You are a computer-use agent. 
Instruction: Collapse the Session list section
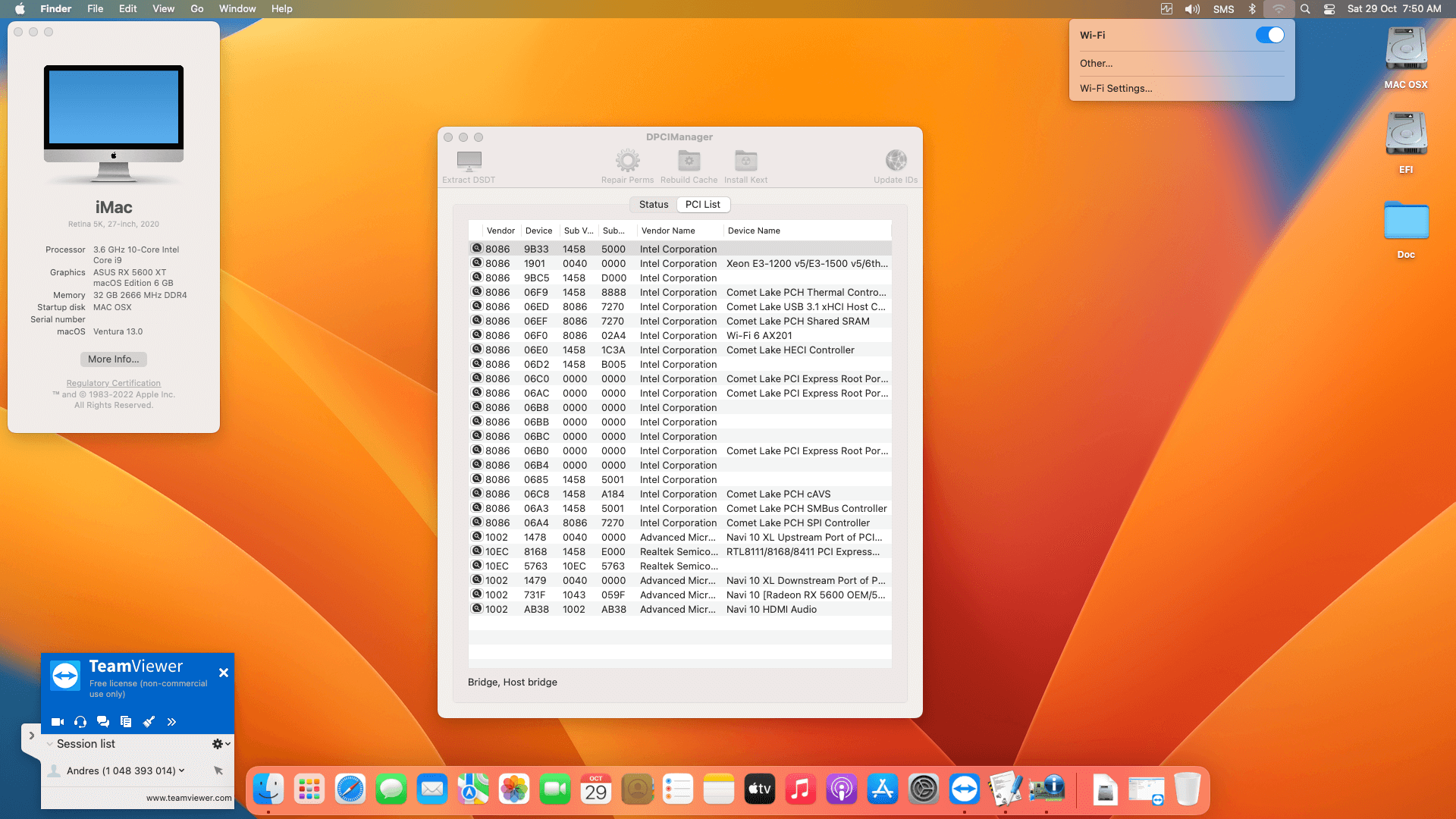click(50, 744)
